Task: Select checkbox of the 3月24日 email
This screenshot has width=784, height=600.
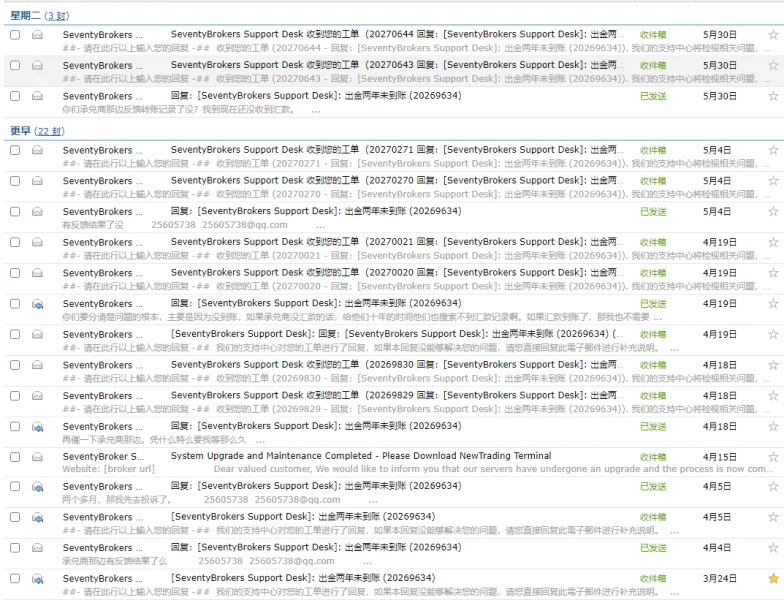Action: 15,578
